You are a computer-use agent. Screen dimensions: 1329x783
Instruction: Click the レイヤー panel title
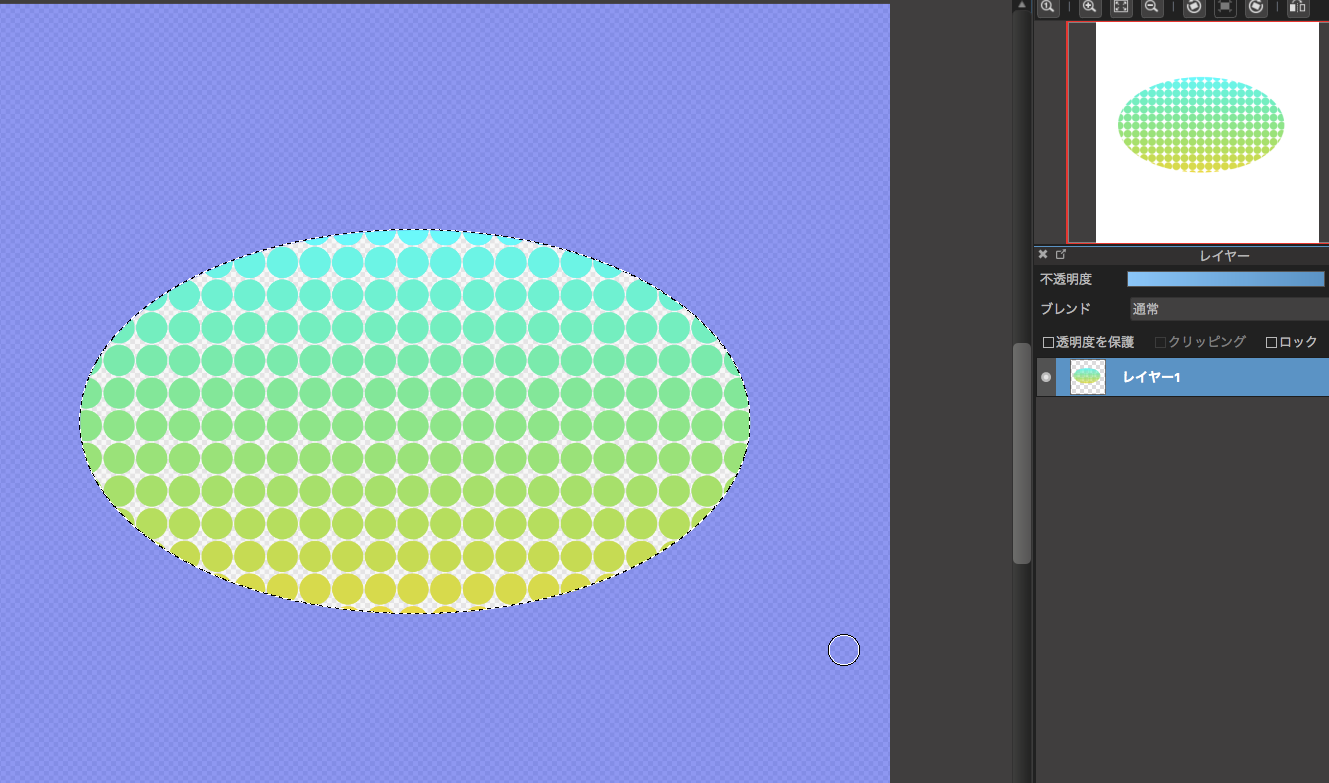1224,256
